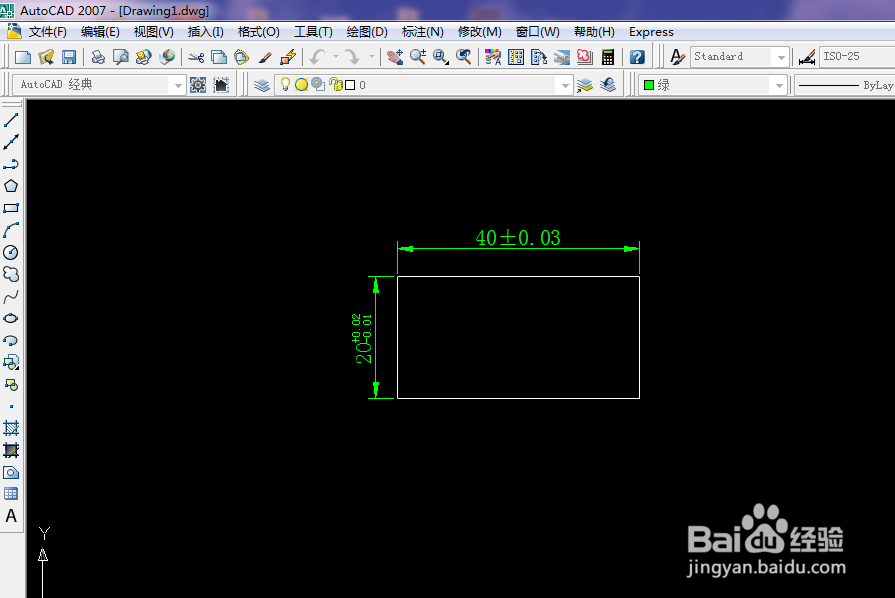The height and width of the screenshot is (598, 895).
Task: Open the Hatch tool
Action: tap(11, 428)
